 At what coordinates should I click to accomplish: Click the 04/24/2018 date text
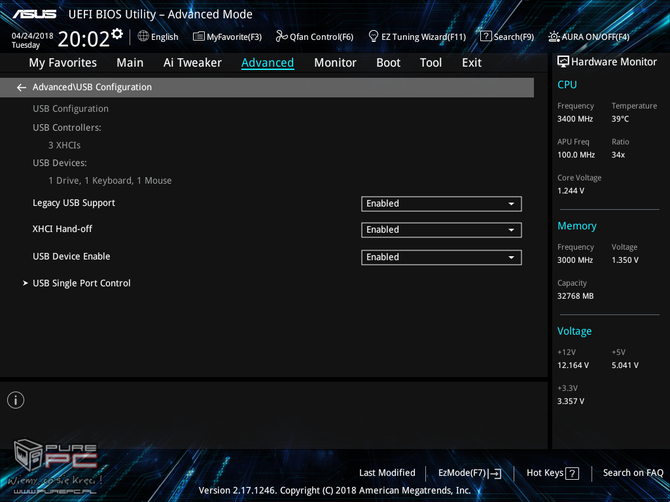(x=32, y=36)
